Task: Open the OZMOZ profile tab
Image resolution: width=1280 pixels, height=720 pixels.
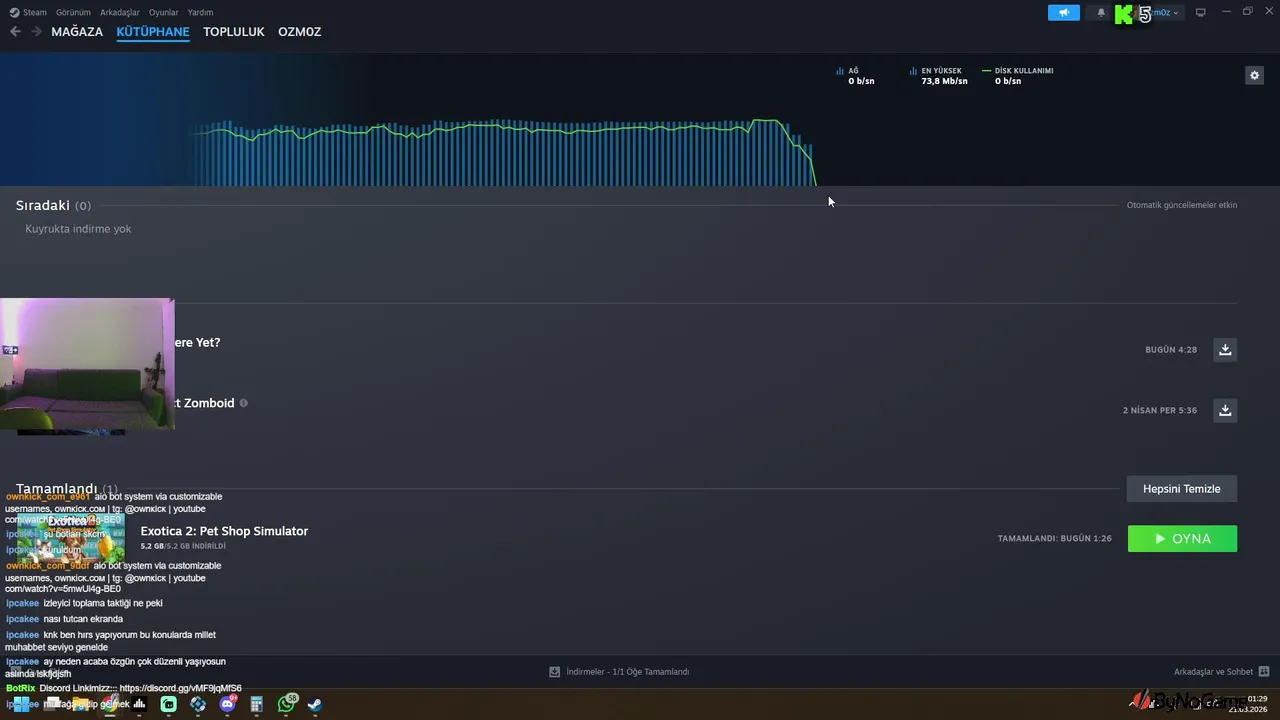Action: 300,32
